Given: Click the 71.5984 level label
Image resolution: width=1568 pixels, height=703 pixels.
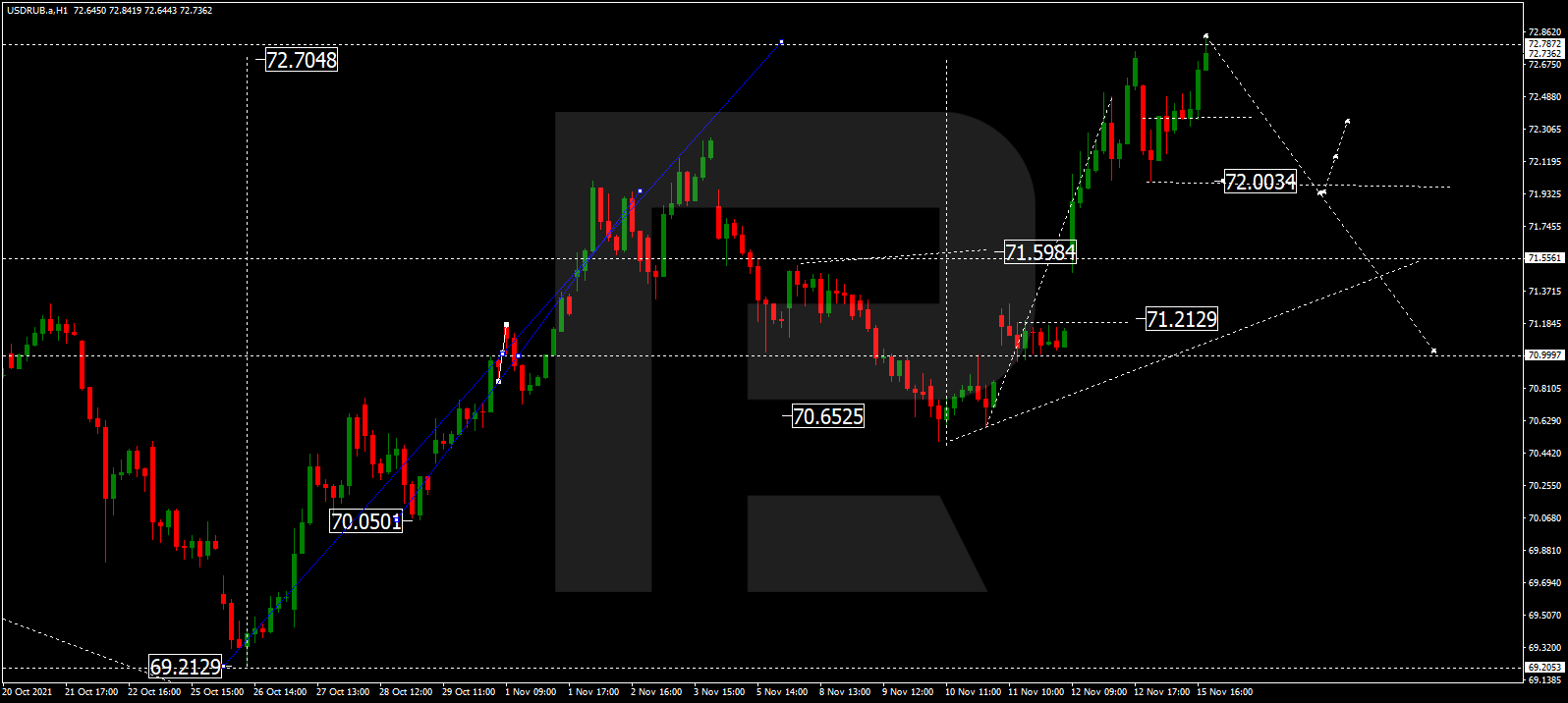Looking at the screenshot, I should (x=1039, y=252).
